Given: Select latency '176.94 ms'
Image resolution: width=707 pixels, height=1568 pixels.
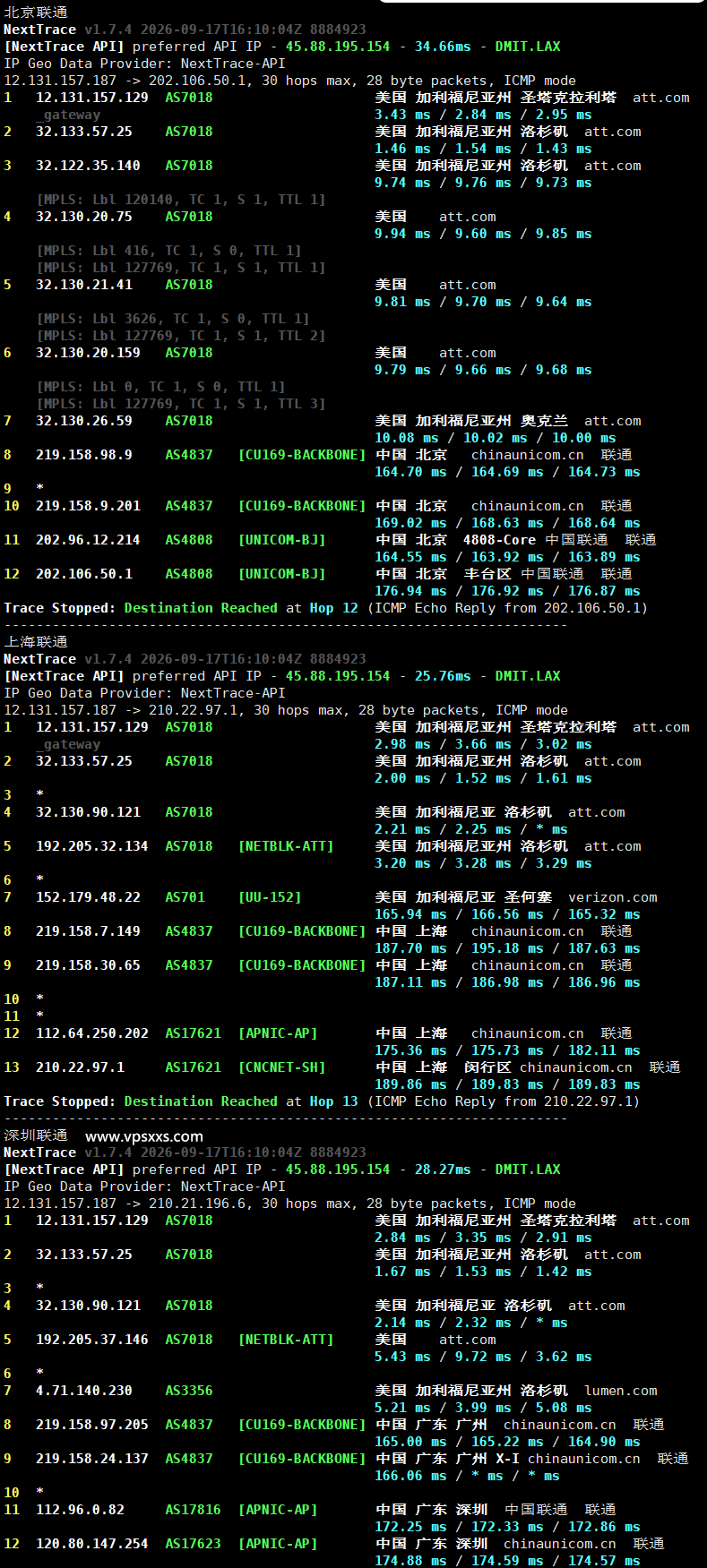Looking at the screenshot, I should click(x=410, y=591).
